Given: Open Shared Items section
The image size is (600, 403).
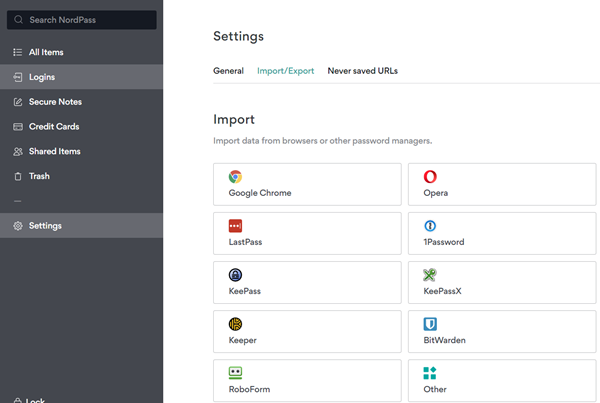Looking at the screenshot, I should pyautogui.click(x=54, y=152).
